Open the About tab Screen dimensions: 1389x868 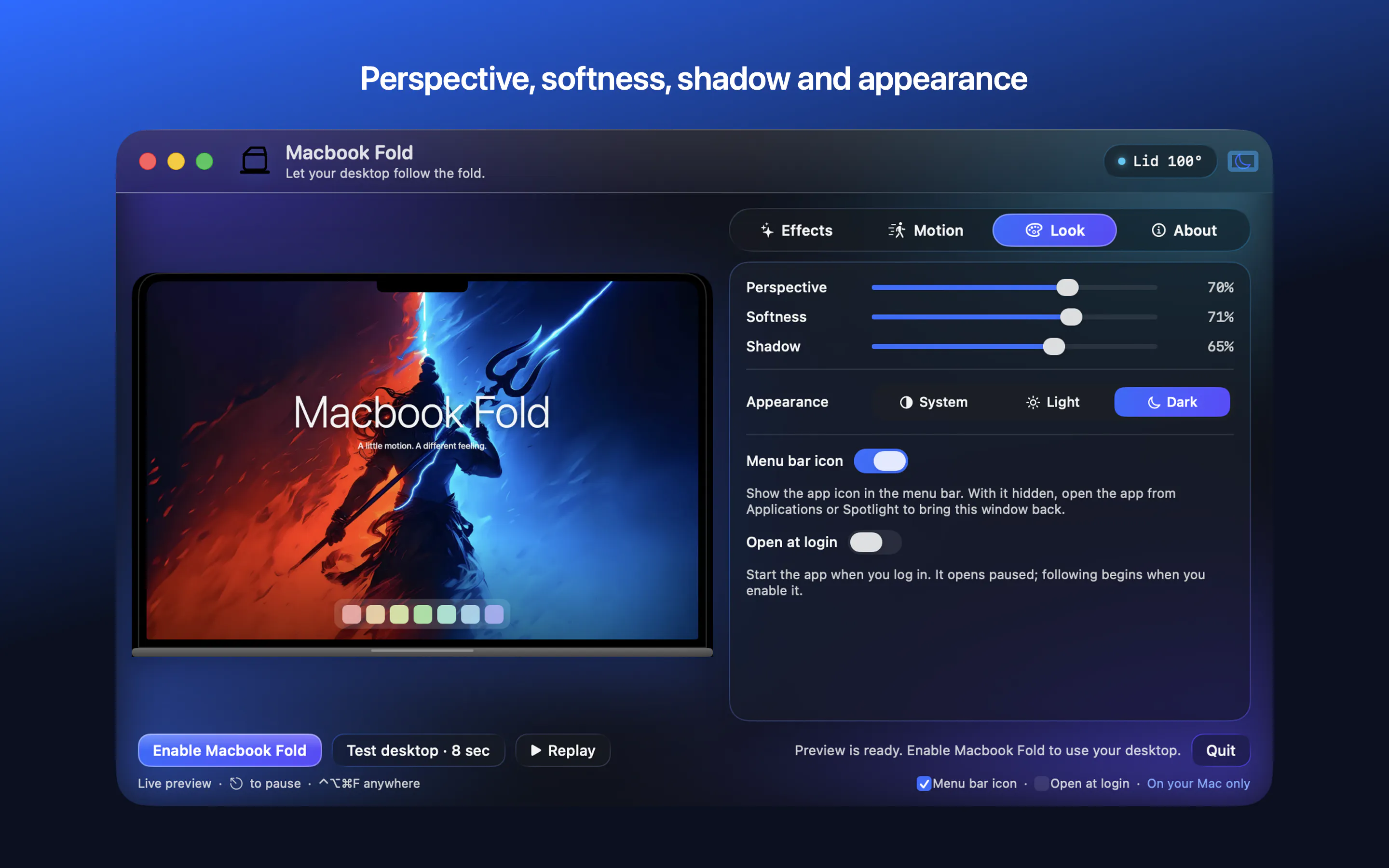(1184, 230)
